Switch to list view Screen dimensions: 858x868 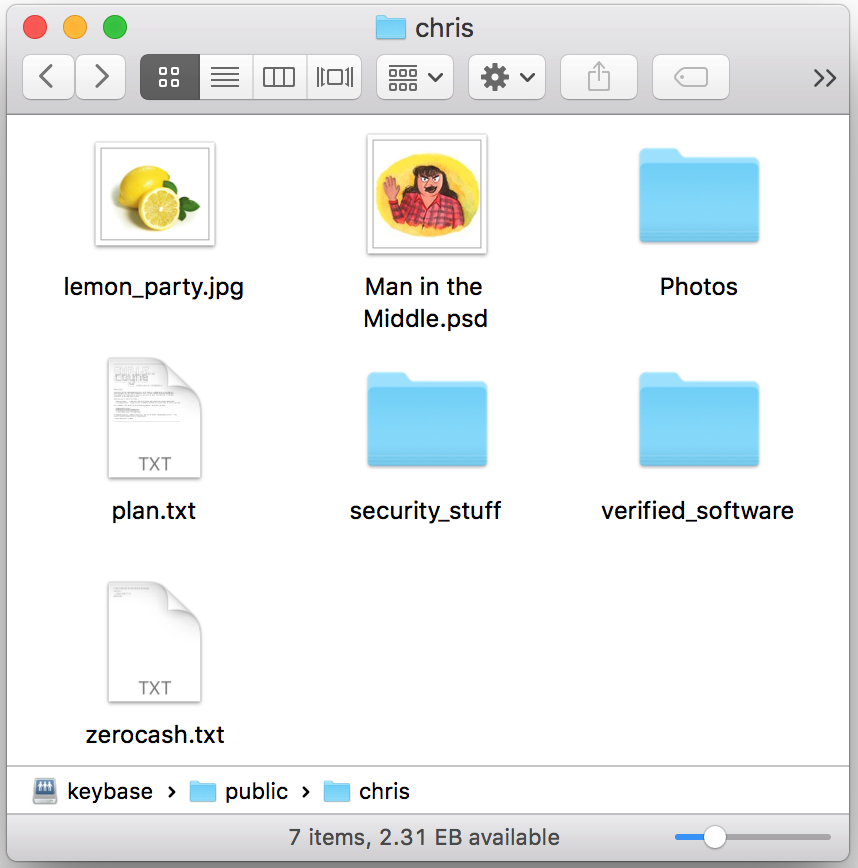point(226,77)
